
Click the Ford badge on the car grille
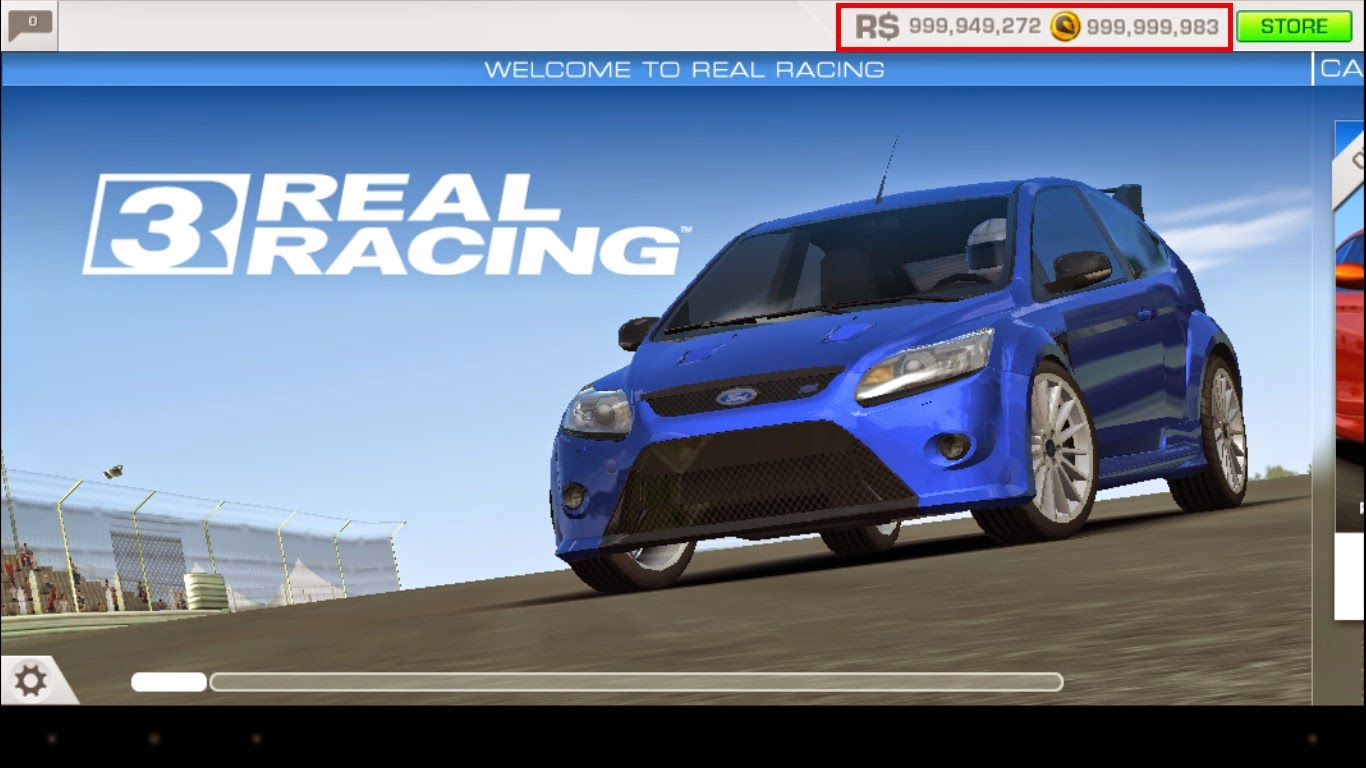tap(736, 397)
